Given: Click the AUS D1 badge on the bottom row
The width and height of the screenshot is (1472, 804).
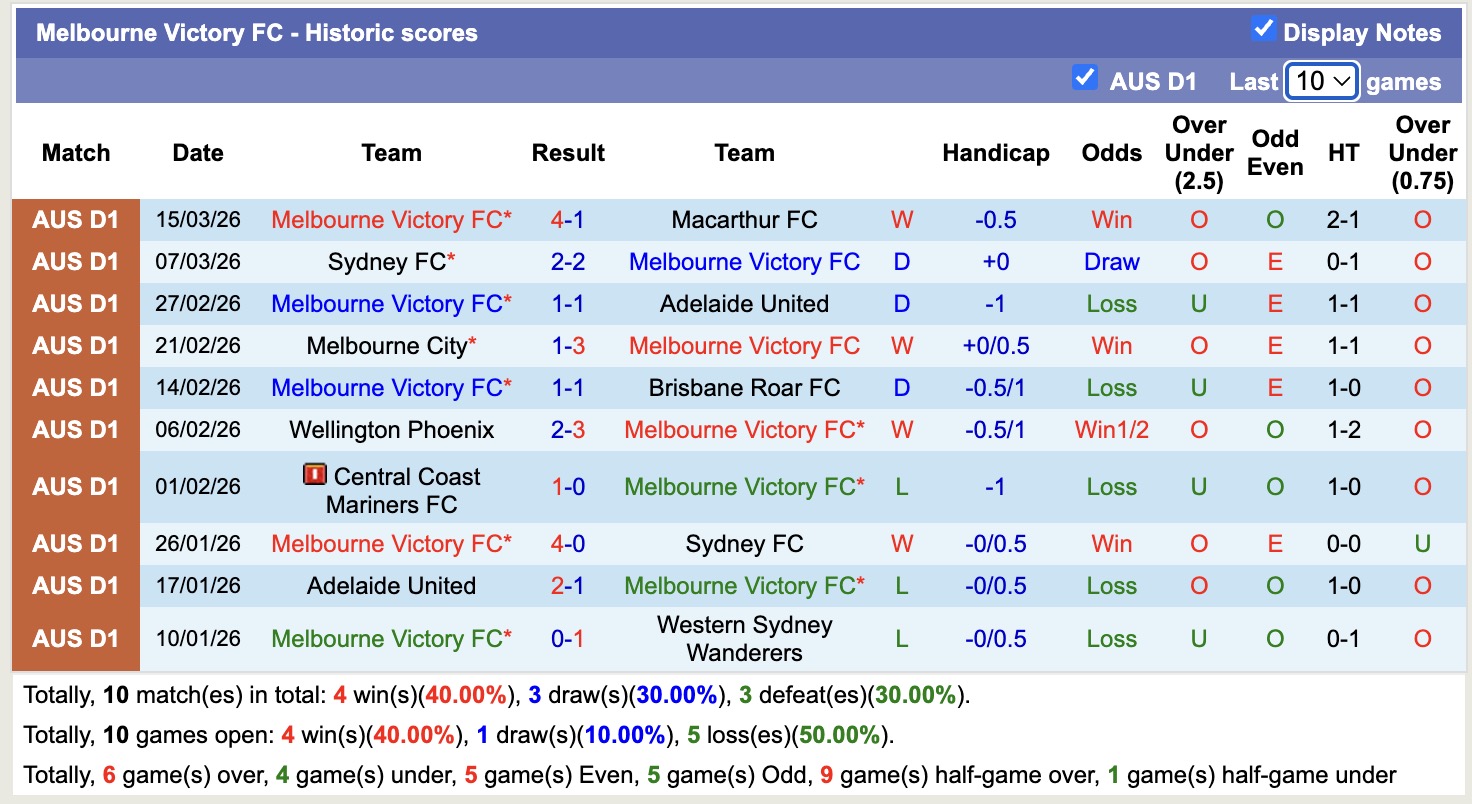Looking at the screenshot, I should pyautogui.click(x=75, y=638).
